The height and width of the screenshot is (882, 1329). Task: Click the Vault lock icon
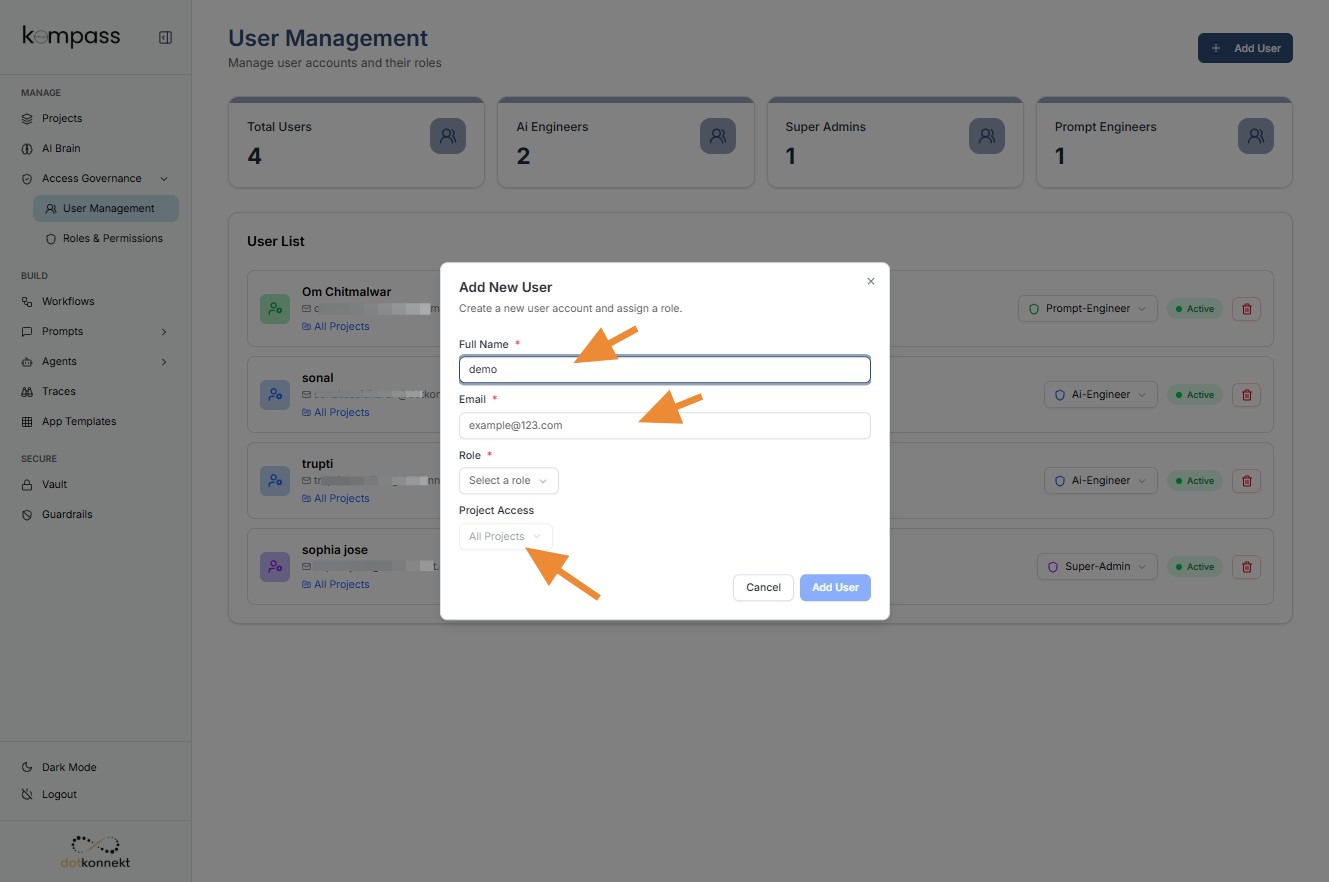[27, 485]
